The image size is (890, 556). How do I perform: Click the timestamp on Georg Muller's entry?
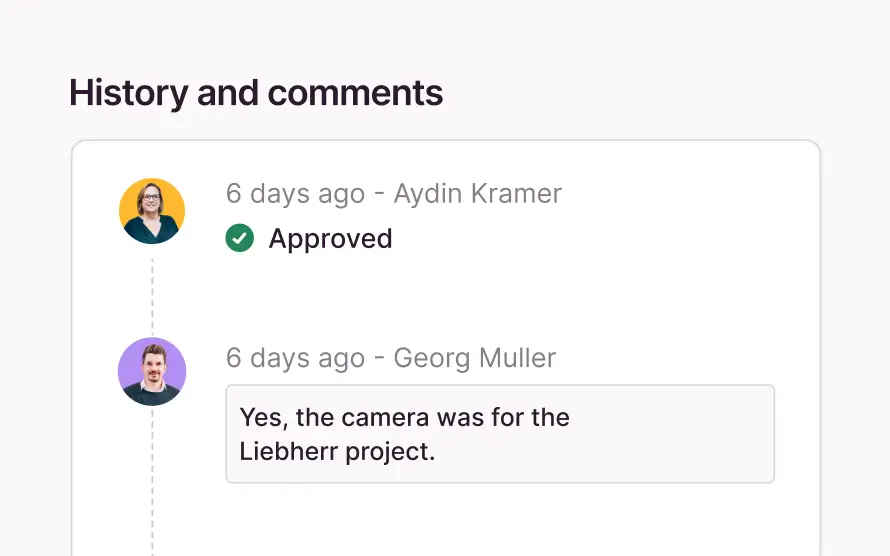tap(295, 358)
